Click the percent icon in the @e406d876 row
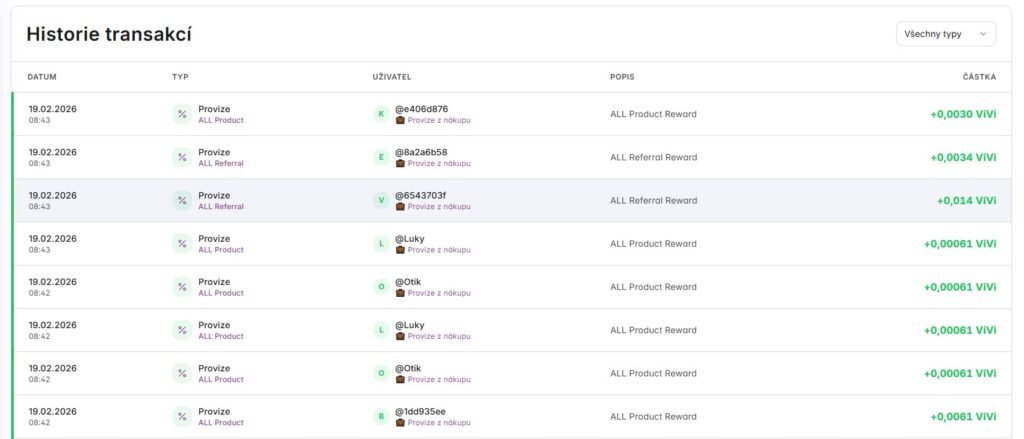The width and height of the screenshot is (1024, 439). pyautogui.click(x=182, y=114)
